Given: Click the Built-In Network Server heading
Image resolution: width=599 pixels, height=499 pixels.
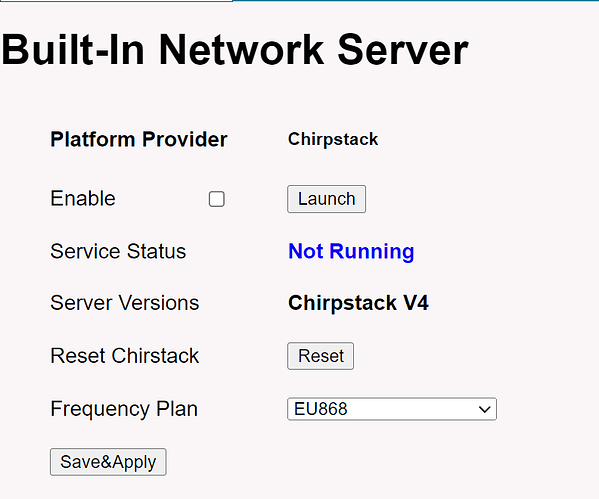Looking at the screenshot, I should 235,50.
